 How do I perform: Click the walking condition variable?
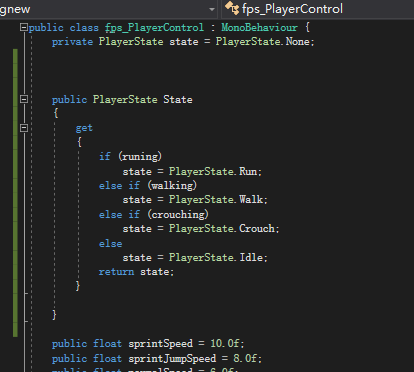[x=172, y=185]
